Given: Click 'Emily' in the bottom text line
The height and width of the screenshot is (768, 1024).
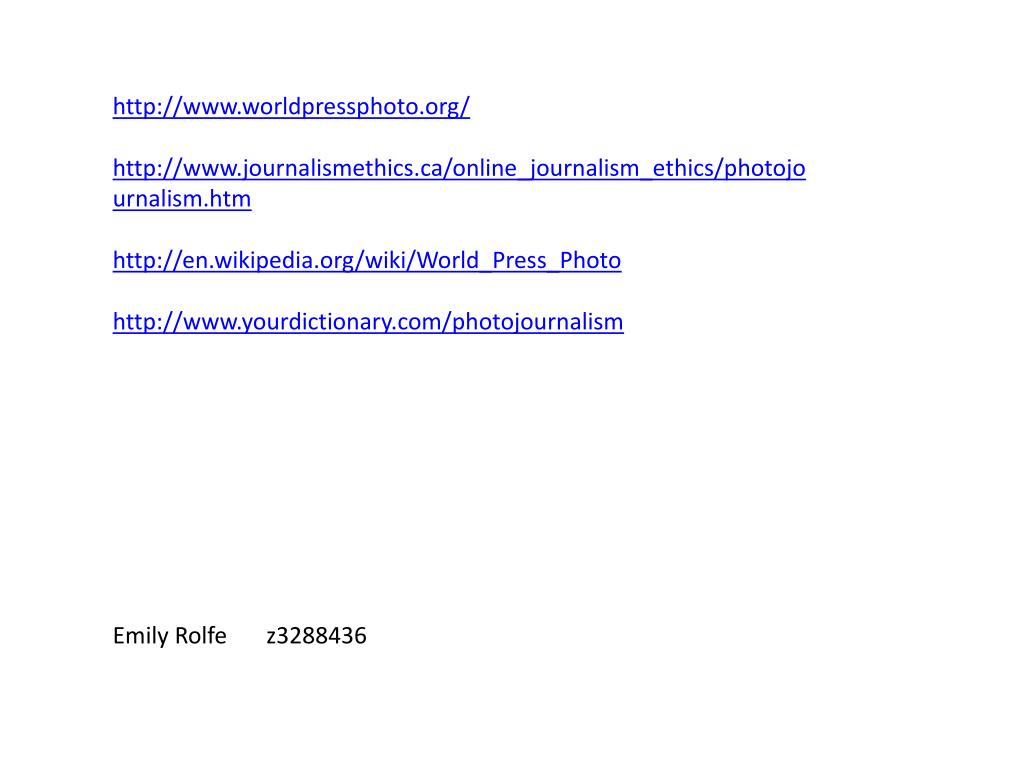Looking at the screenshot, I should coord(140,635).
